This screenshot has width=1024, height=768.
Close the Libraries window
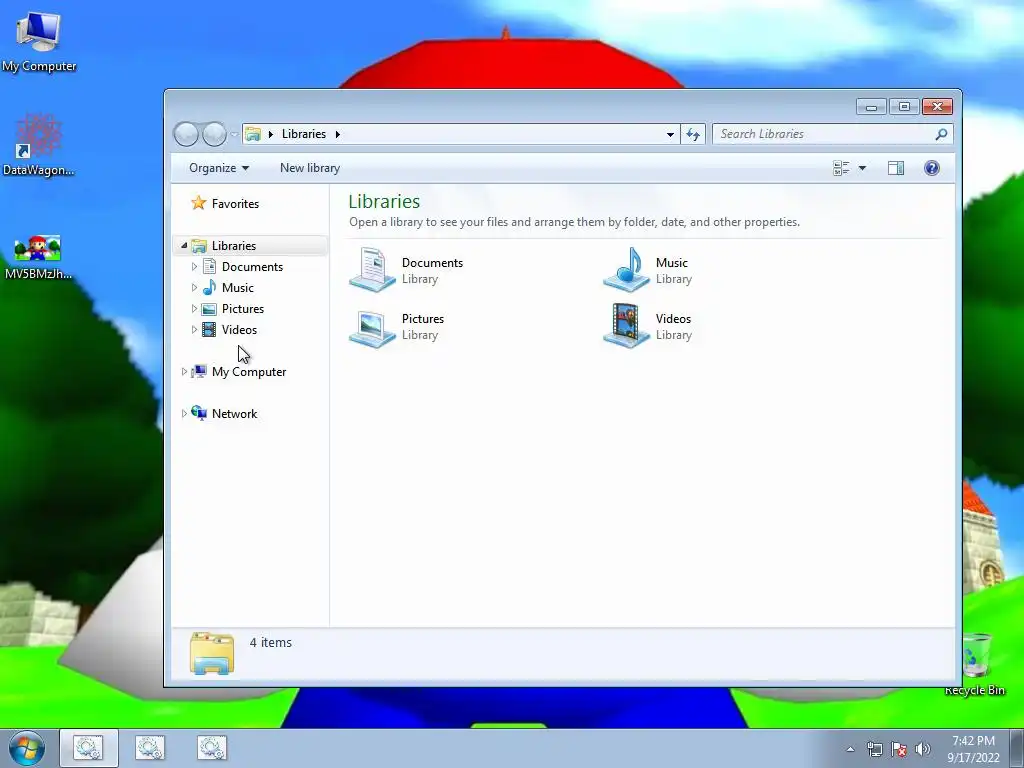[938, 106]
